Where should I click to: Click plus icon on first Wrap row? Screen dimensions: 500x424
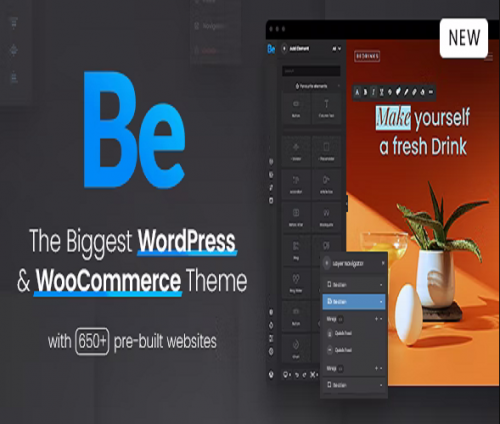click(376, 319)
